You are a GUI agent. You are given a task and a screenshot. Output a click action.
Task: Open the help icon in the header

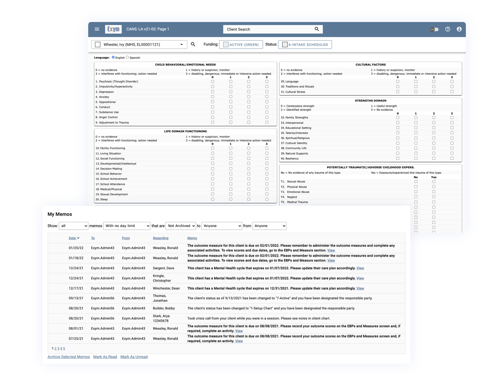click(447, 29)
